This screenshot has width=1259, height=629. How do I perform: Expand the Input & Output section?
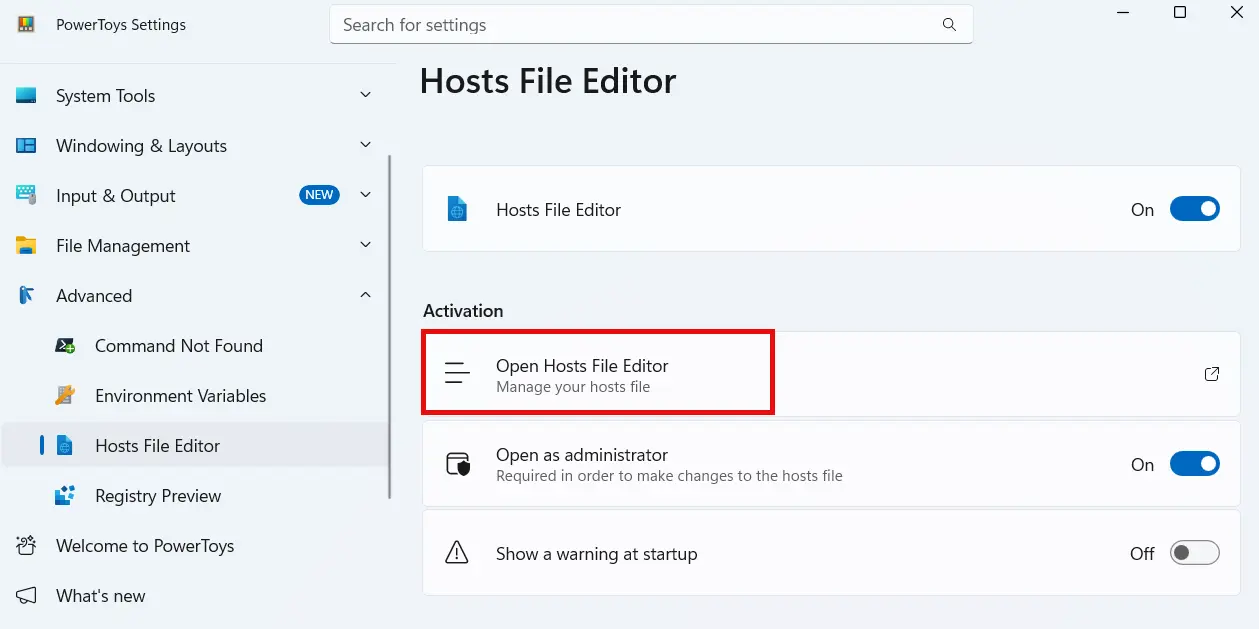[366, 195]
